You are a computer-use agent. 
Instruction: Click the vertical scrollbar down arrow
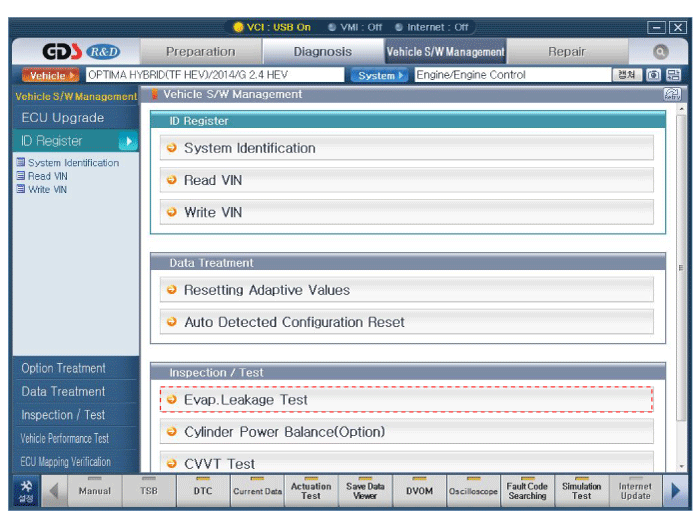(682, 466)
